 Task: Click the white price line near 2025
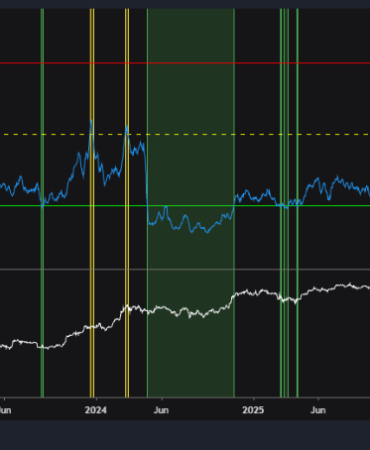[x=253, y=293]
